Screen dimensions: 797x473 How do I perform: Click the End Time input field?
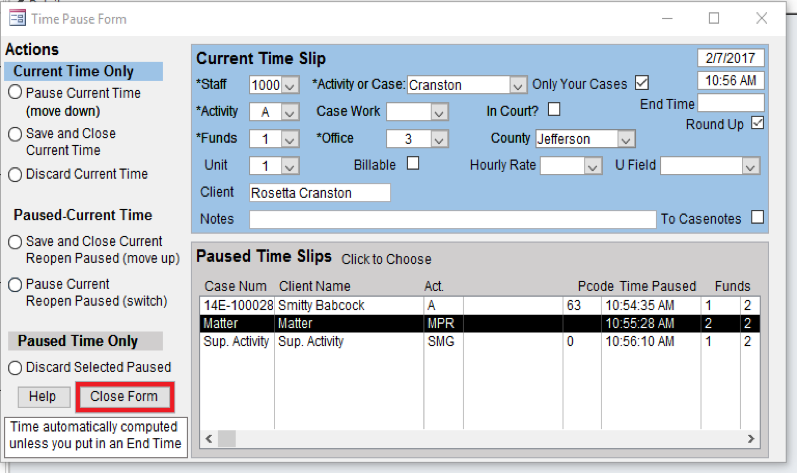[730, 103]
